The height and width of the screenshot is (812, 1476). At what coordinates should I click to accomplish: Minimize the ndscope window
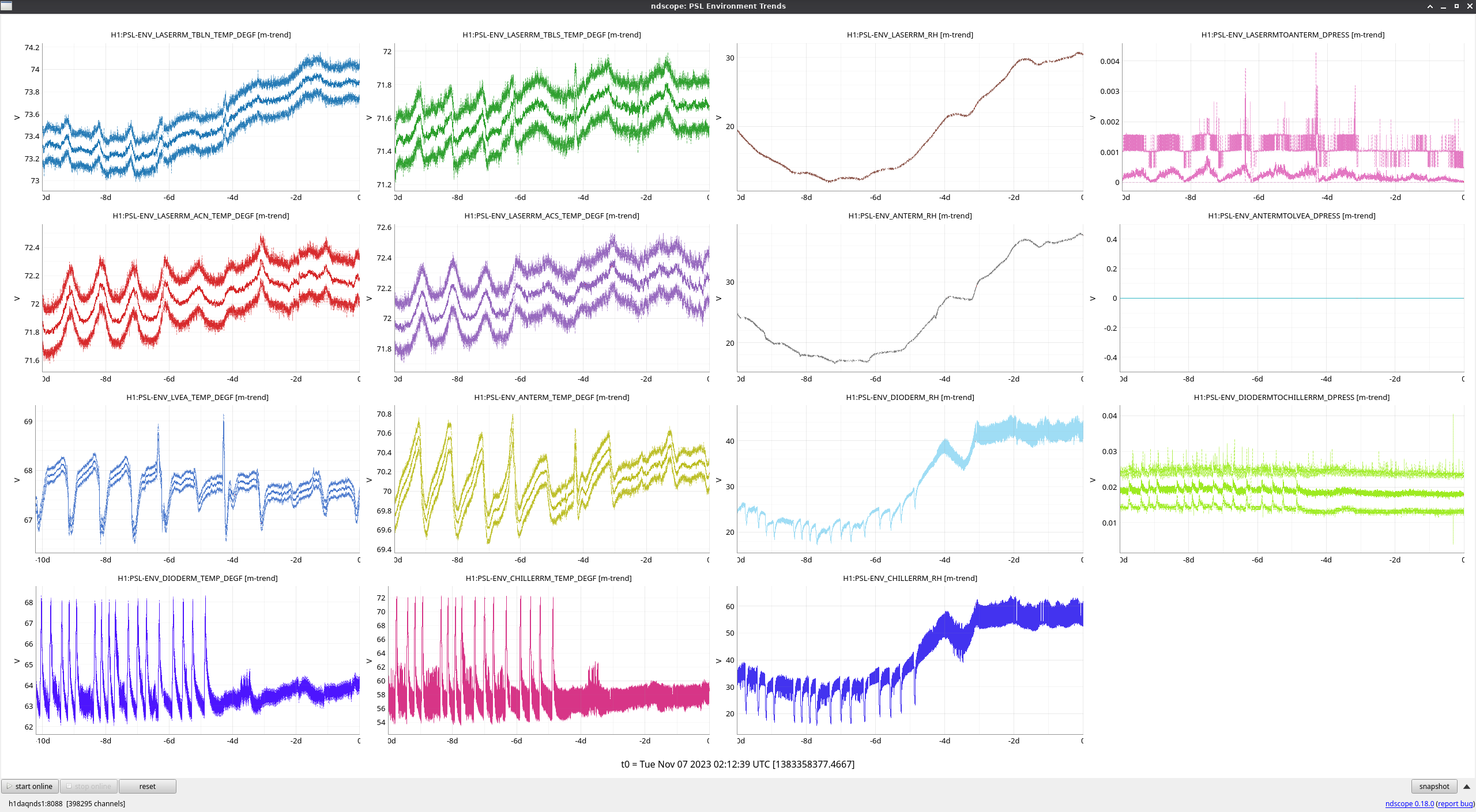click(1443, 6)
